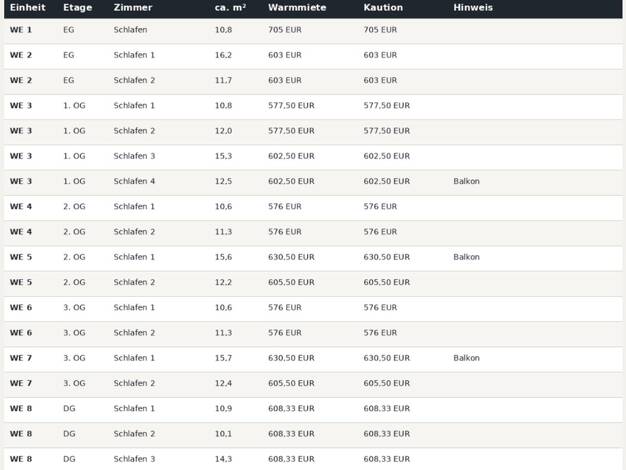
Task: Click '10,8' in WE 3 Schlafen 1 row
Action: [223, 105]
